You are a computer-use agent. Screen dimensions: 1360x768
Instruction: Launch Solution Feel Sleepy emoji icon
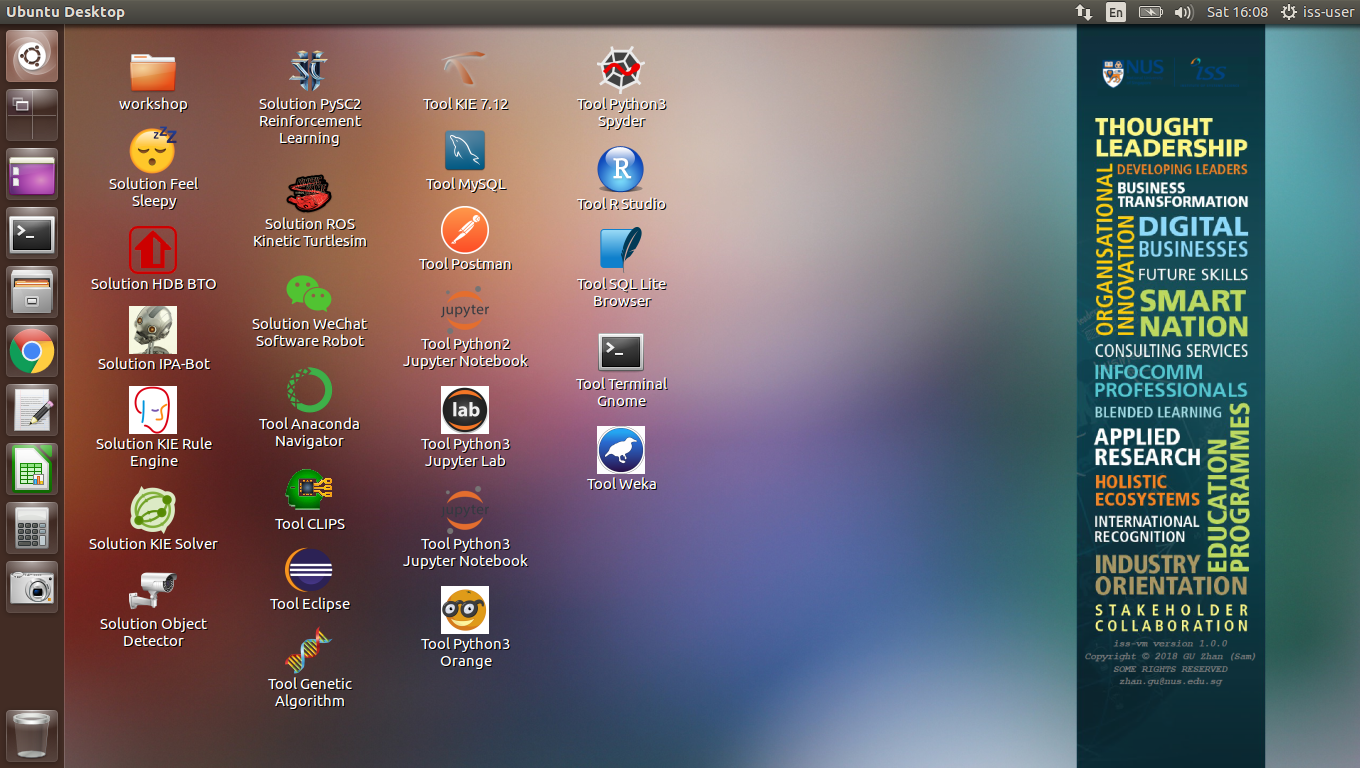point(153,150)
